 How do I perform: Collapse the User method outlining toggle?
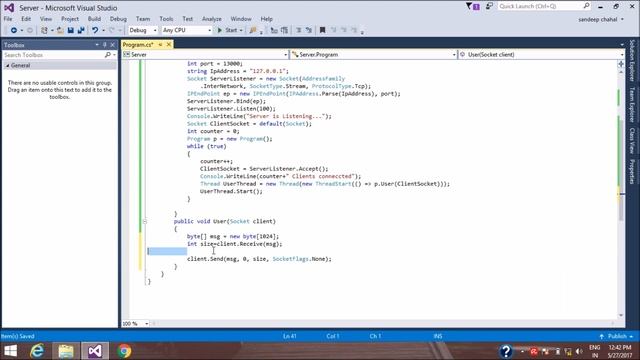(x=145, y=221)
